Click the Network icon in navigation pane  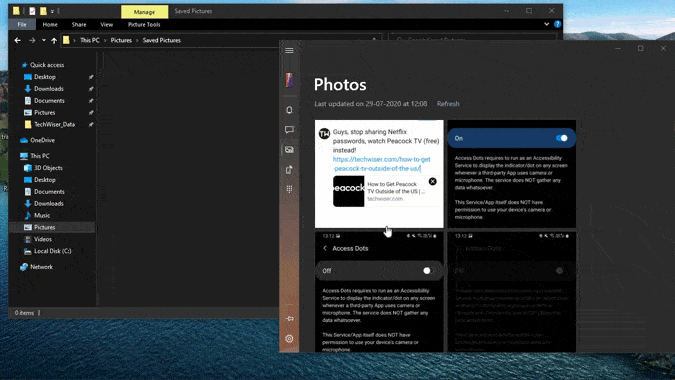point(24,267)
